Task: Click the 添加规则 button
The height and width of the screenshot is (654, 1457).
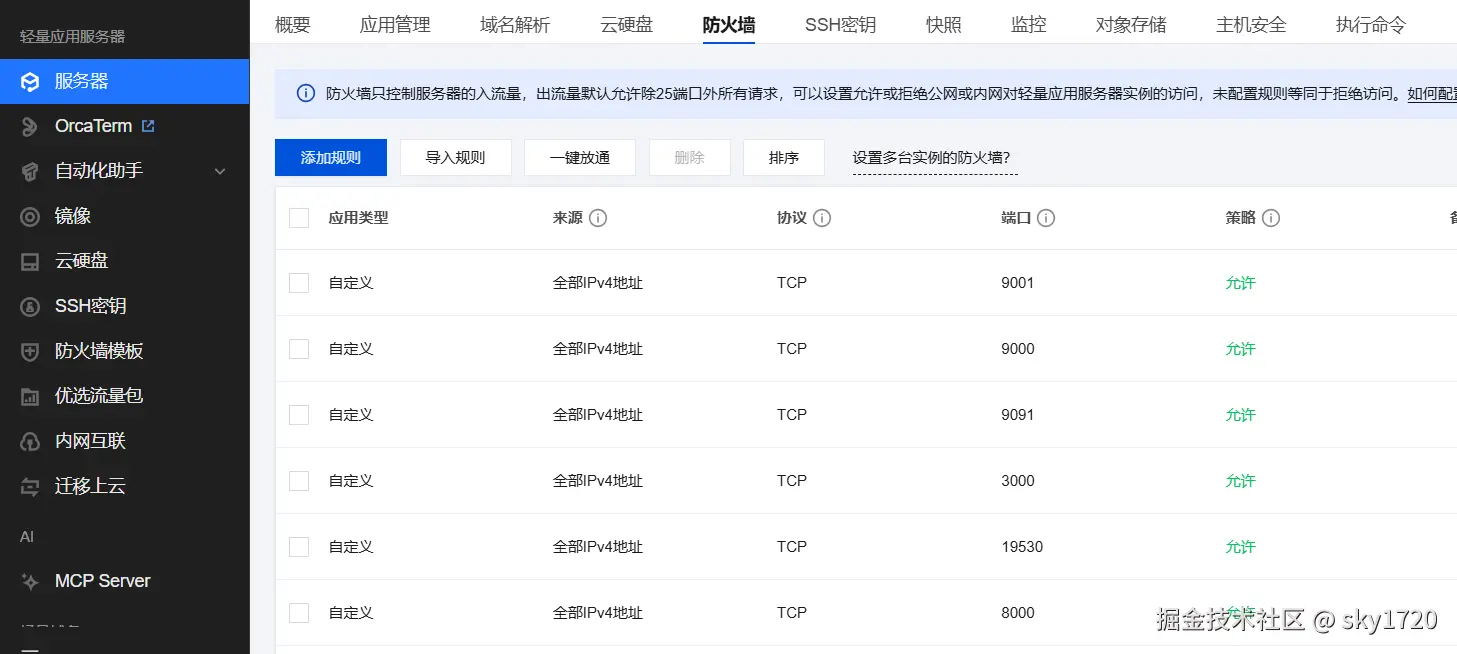Action: (330, 158)
